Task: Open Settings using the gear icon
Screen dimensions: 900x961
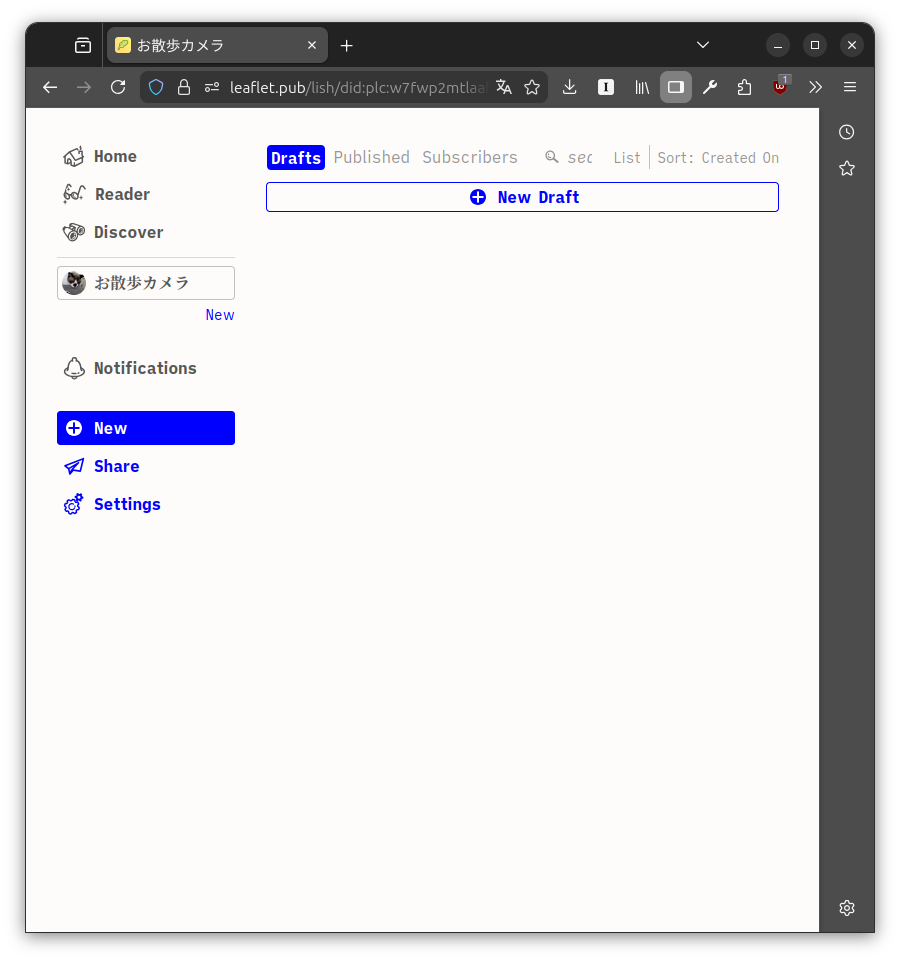Action: 73,504
